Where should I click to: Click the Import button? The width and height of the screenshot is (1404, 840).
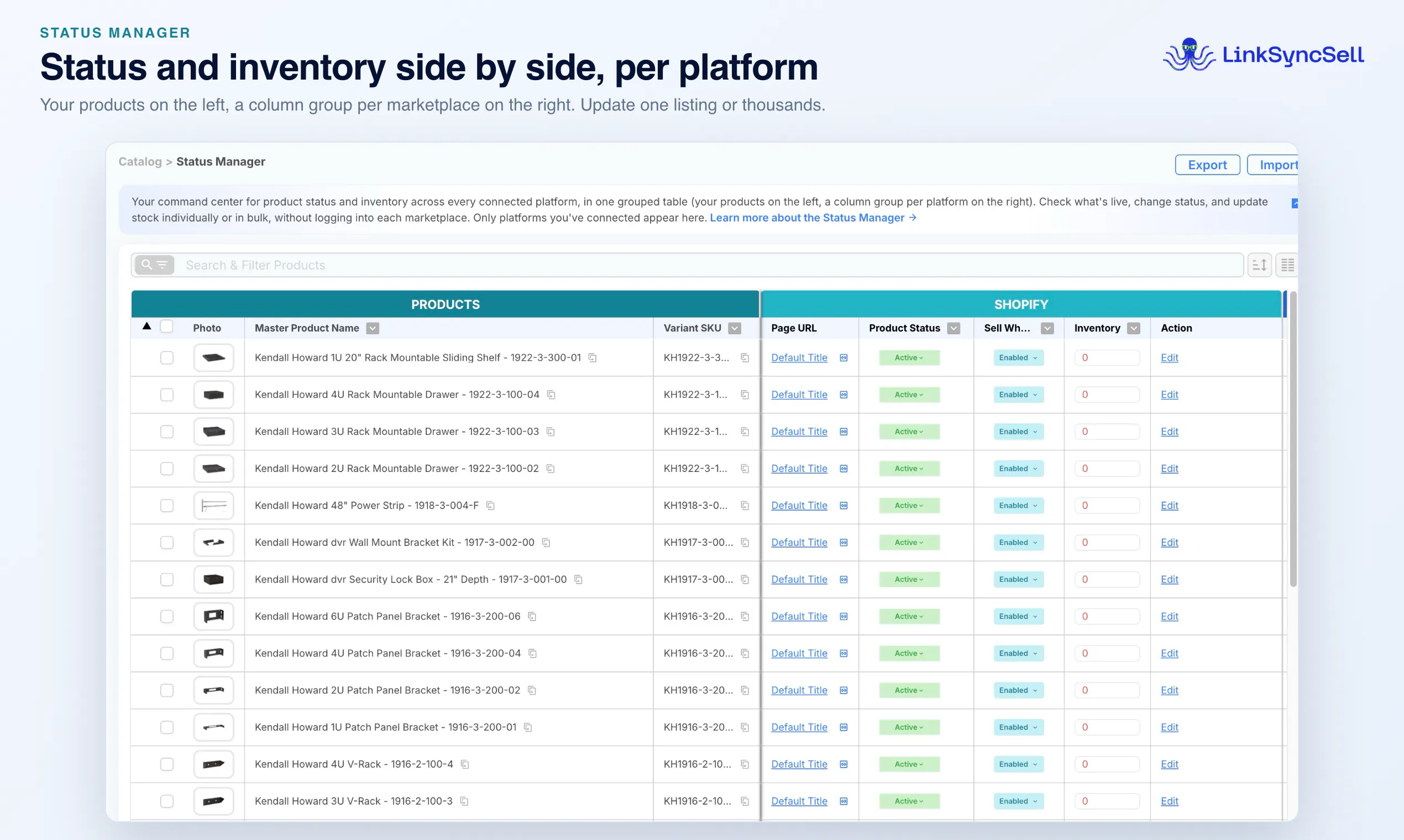point(1274,165)
